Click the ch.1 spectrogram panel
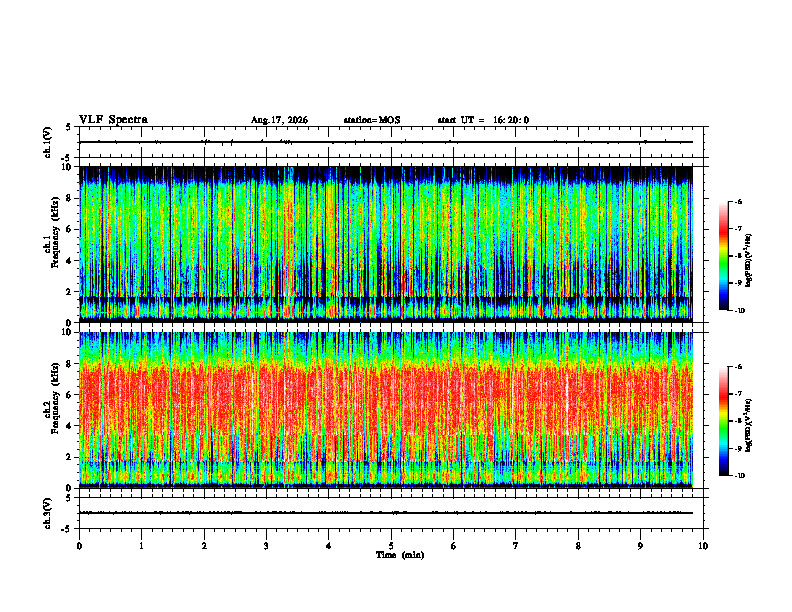The width and height of the screenshot is (792, 612). pos(385,244)
